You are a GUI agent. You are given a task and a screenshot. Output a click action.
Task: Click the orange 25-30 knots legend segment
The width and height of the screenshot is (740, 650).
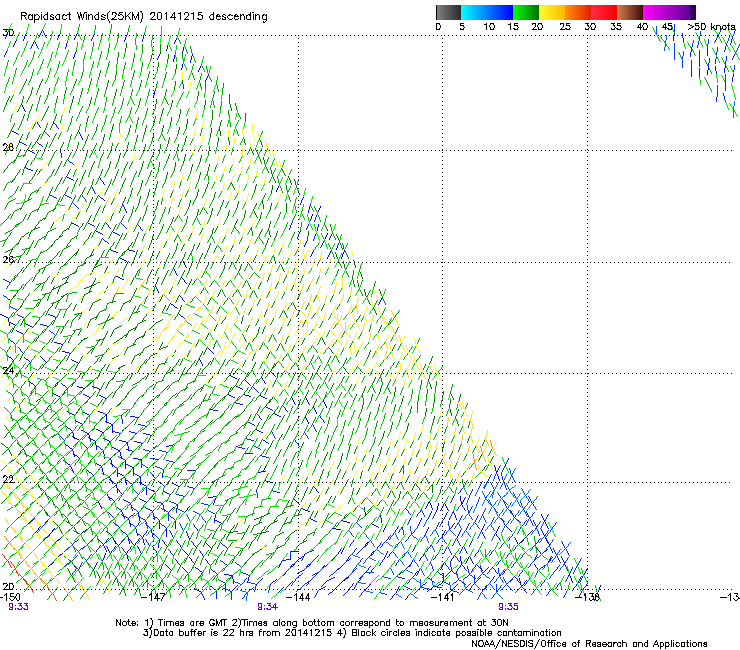(x=578, y=12)
